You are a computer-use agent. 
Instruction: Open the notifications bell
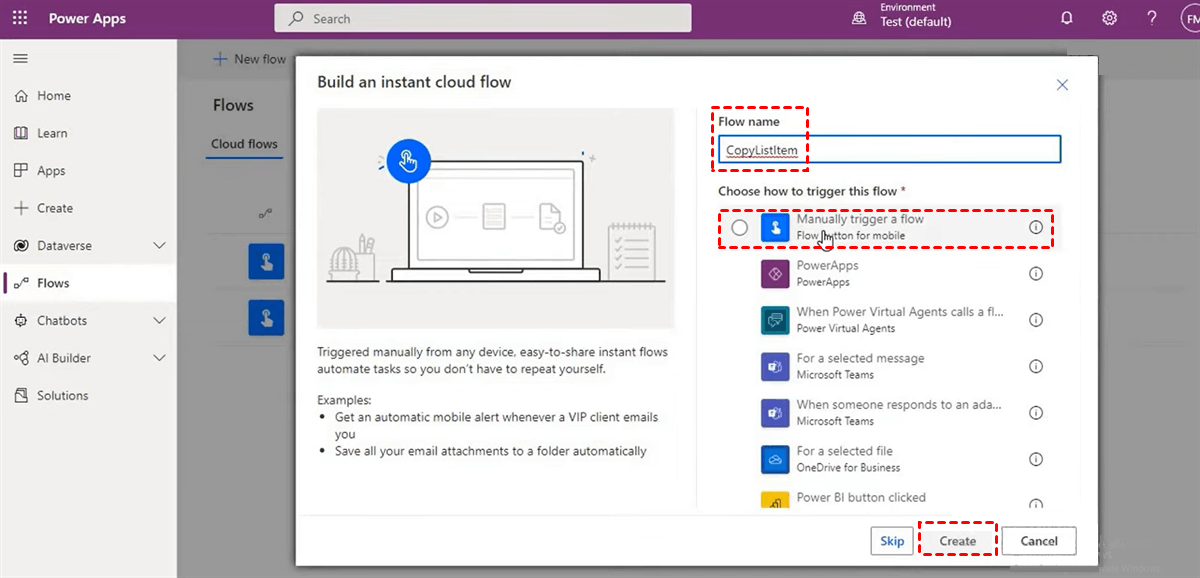click(1067, 18)
